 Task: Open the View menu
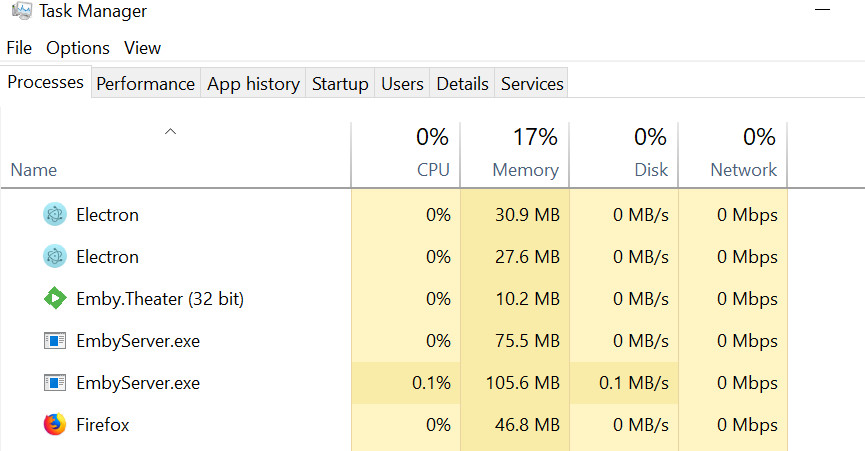142,48
